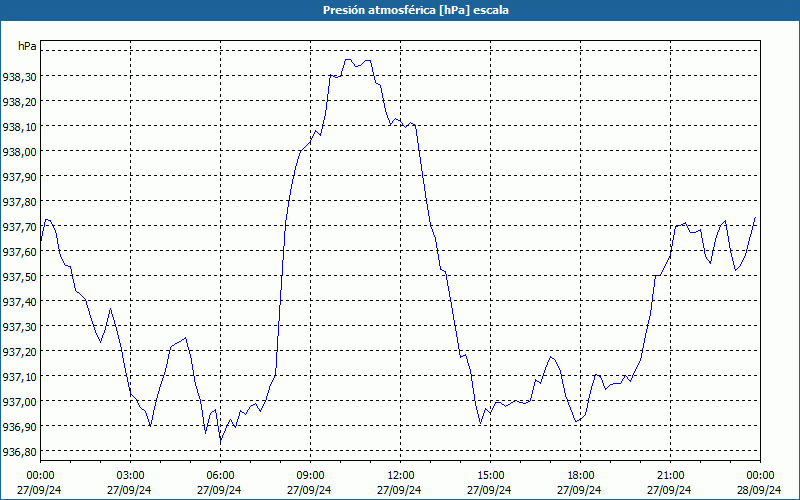Select the 937,00 axis value
Image resolution: width=800 pixels, height=500 pixels.
point(19,402)
